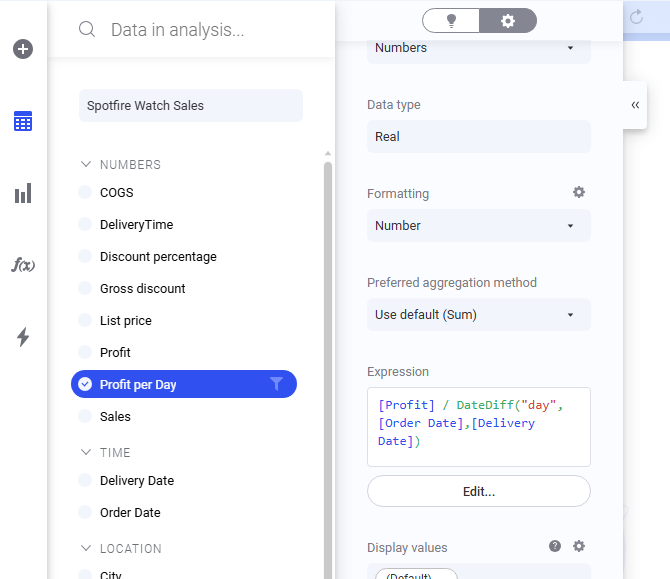Viewport: 670px width, 579px height.
Task: Select the Discount percentage column checkbox
Action: click(x=85, y=256)
